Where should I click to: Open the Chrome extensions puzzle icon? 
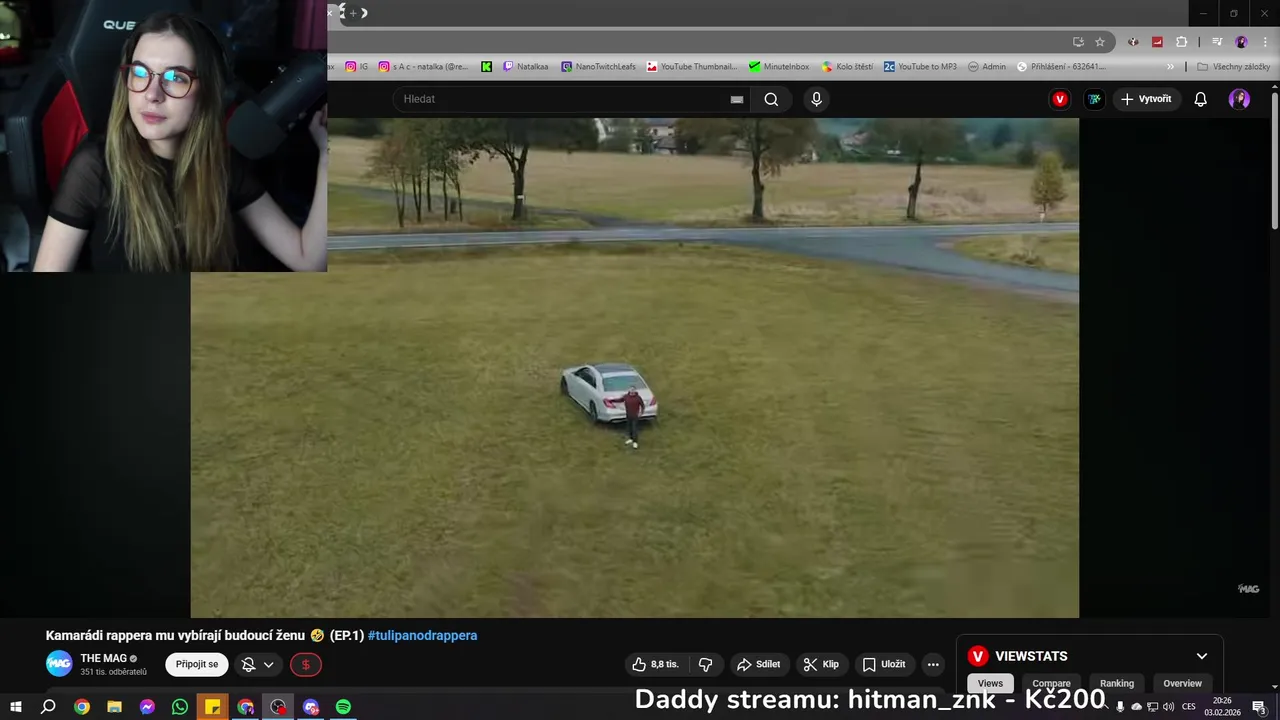click(1181, 42)
